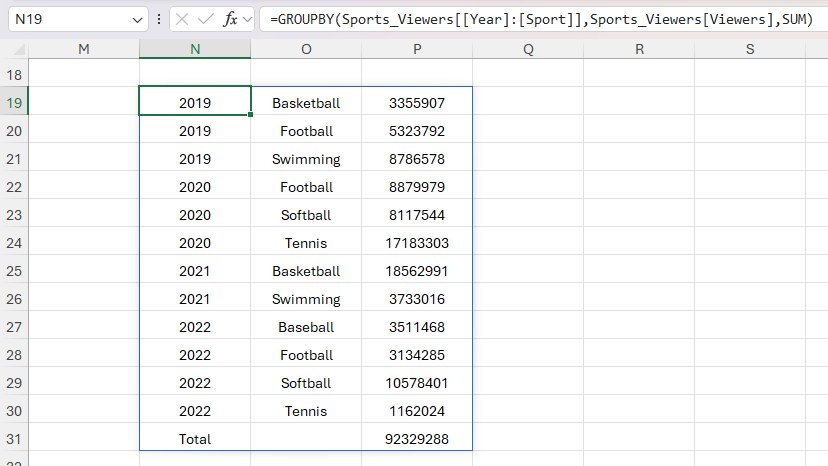Select row 31 header
This screenshot has width=828, height=466.
[x=14, y=439]
